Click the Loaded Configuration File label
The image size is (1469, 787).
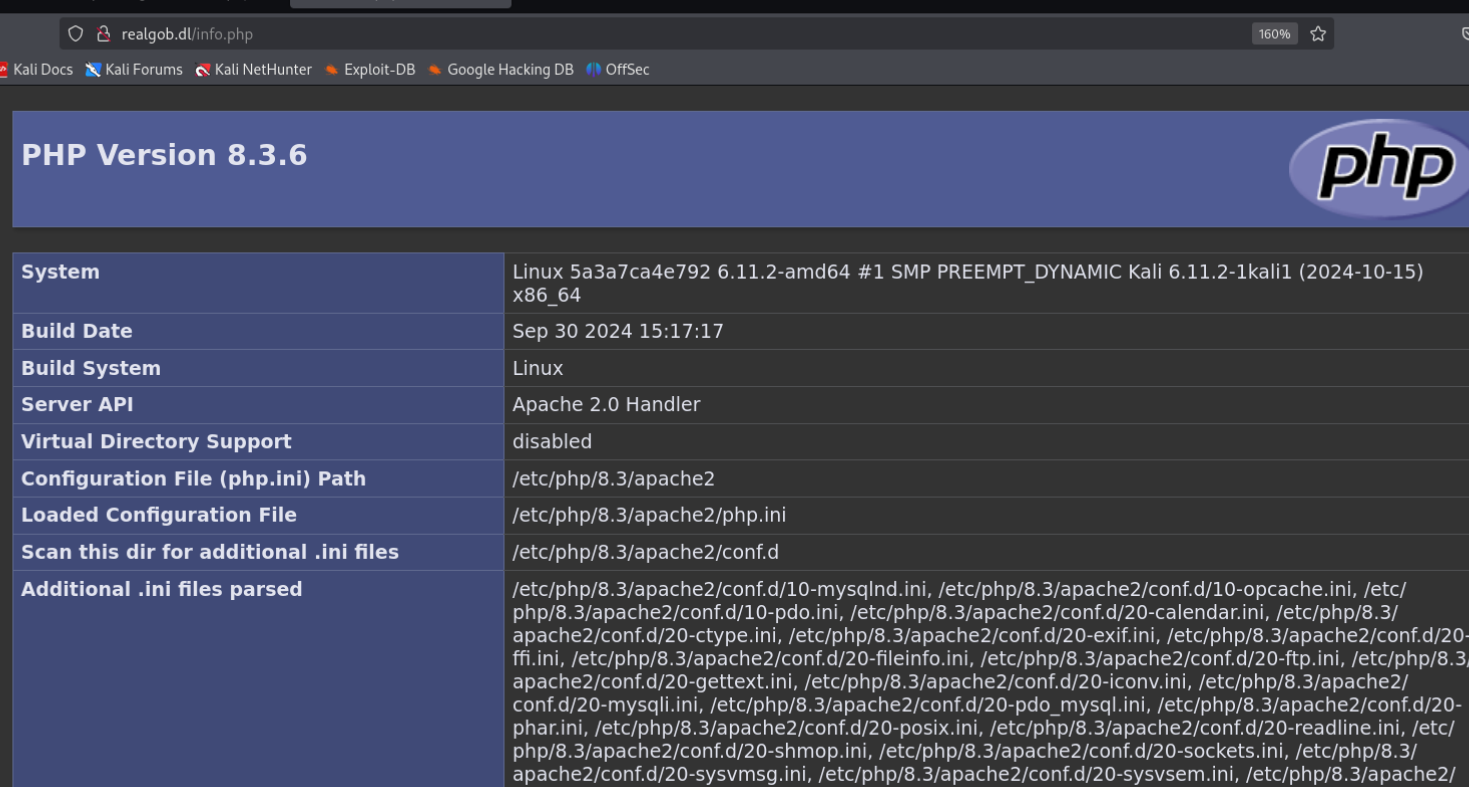click(159, 515)
